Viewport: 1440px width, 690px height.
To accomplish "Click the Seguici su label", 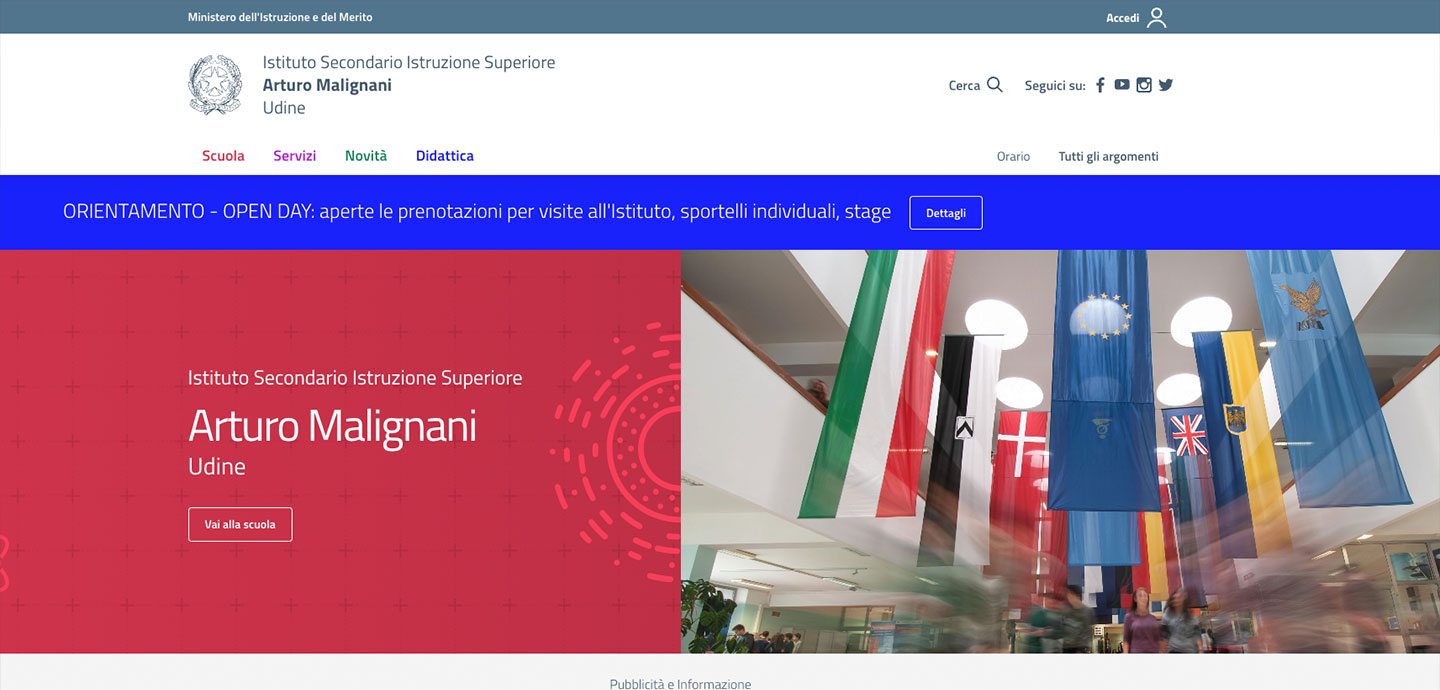I will coord(1055,86).
